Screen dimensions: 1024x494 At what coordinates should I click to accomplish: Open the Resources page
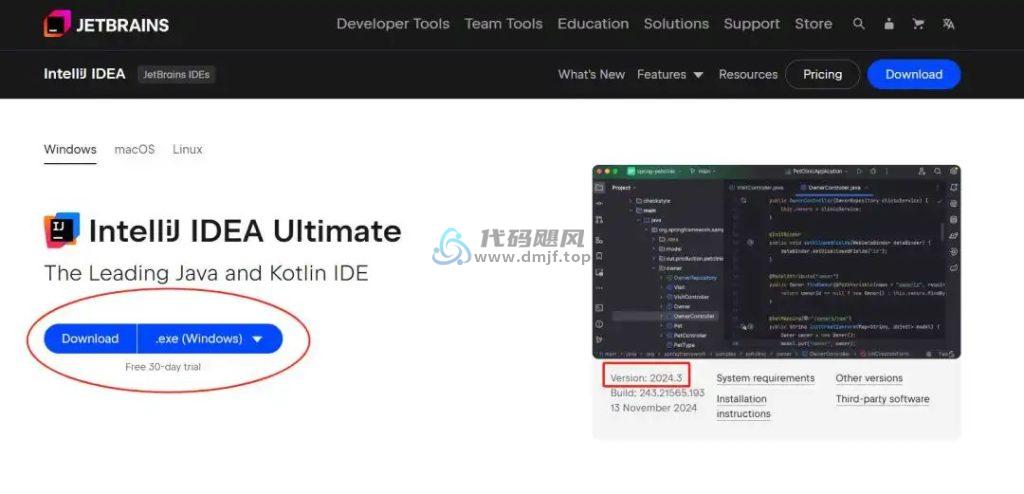748,74
